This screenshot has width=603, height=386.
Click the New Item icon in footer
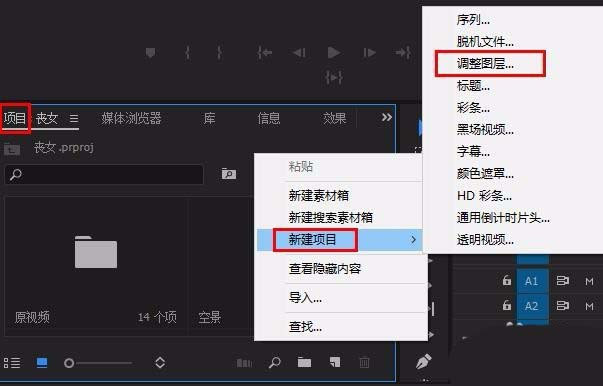click(335, 362)
